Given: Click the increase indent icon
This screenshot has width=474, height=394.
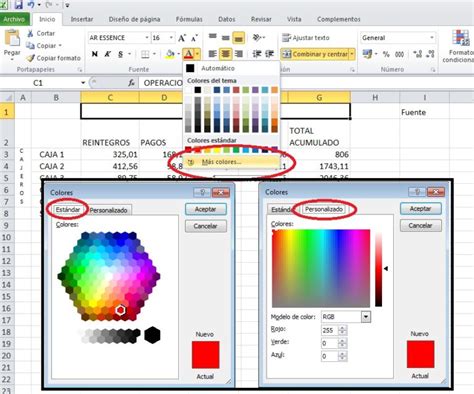Looking at the screenshot, I should pyautogui.click(x=269, y=54).
